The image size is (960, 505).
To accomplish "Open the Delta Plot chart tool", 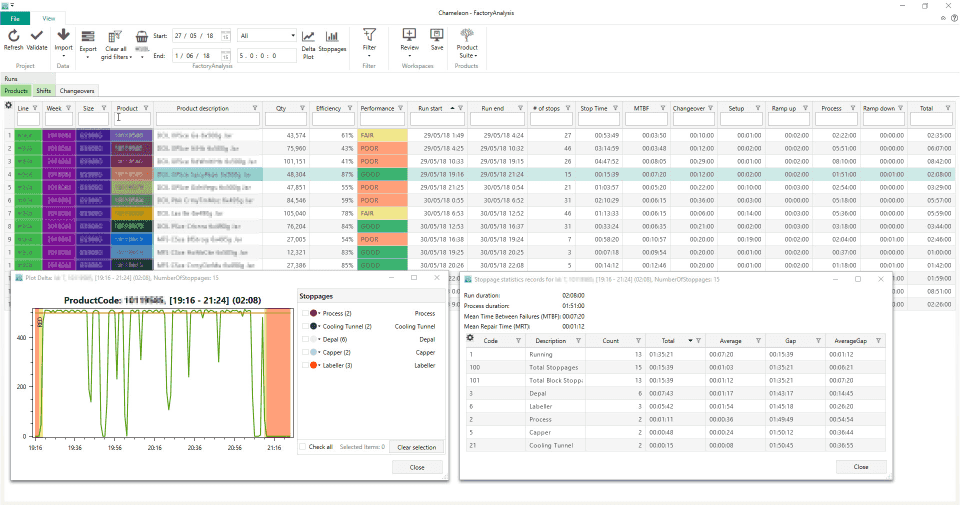I will click(x=309, y=37).
